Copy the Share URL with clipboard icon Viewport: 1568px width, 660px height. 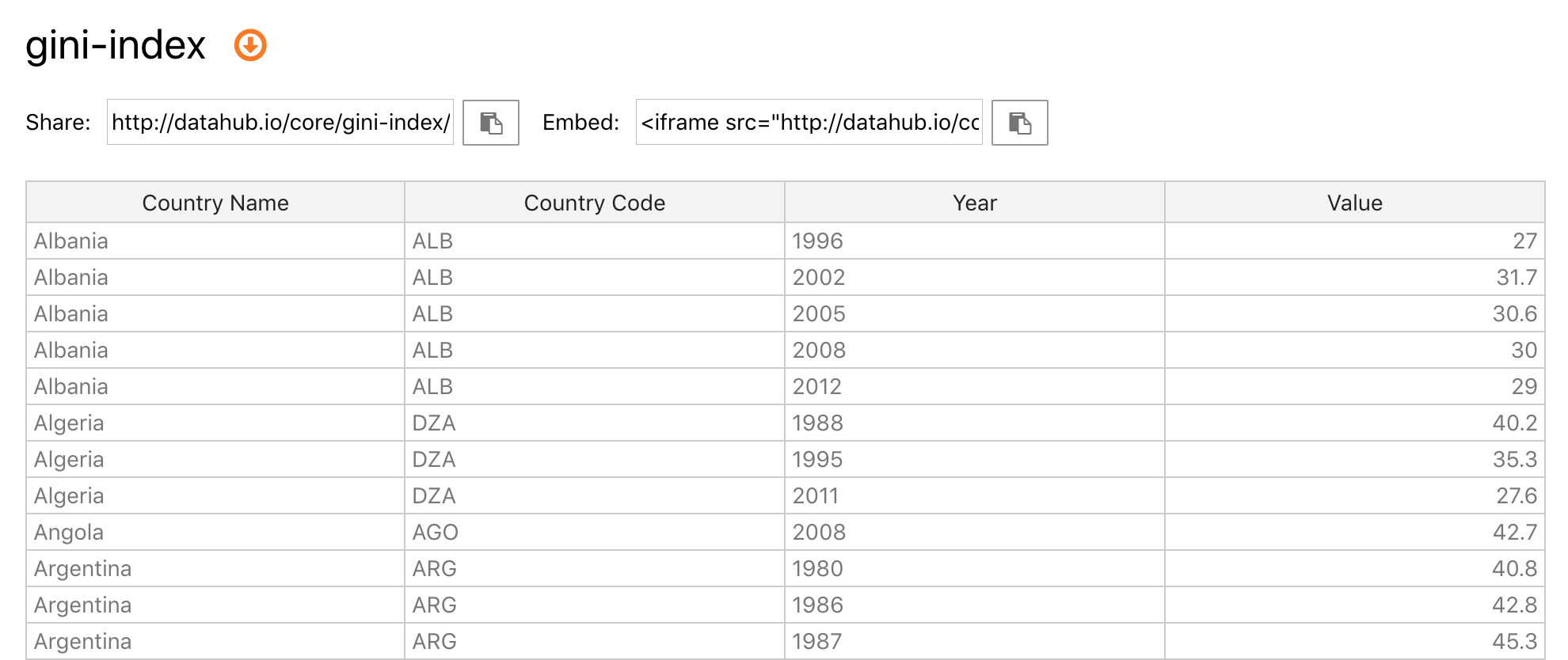[491, 123]
